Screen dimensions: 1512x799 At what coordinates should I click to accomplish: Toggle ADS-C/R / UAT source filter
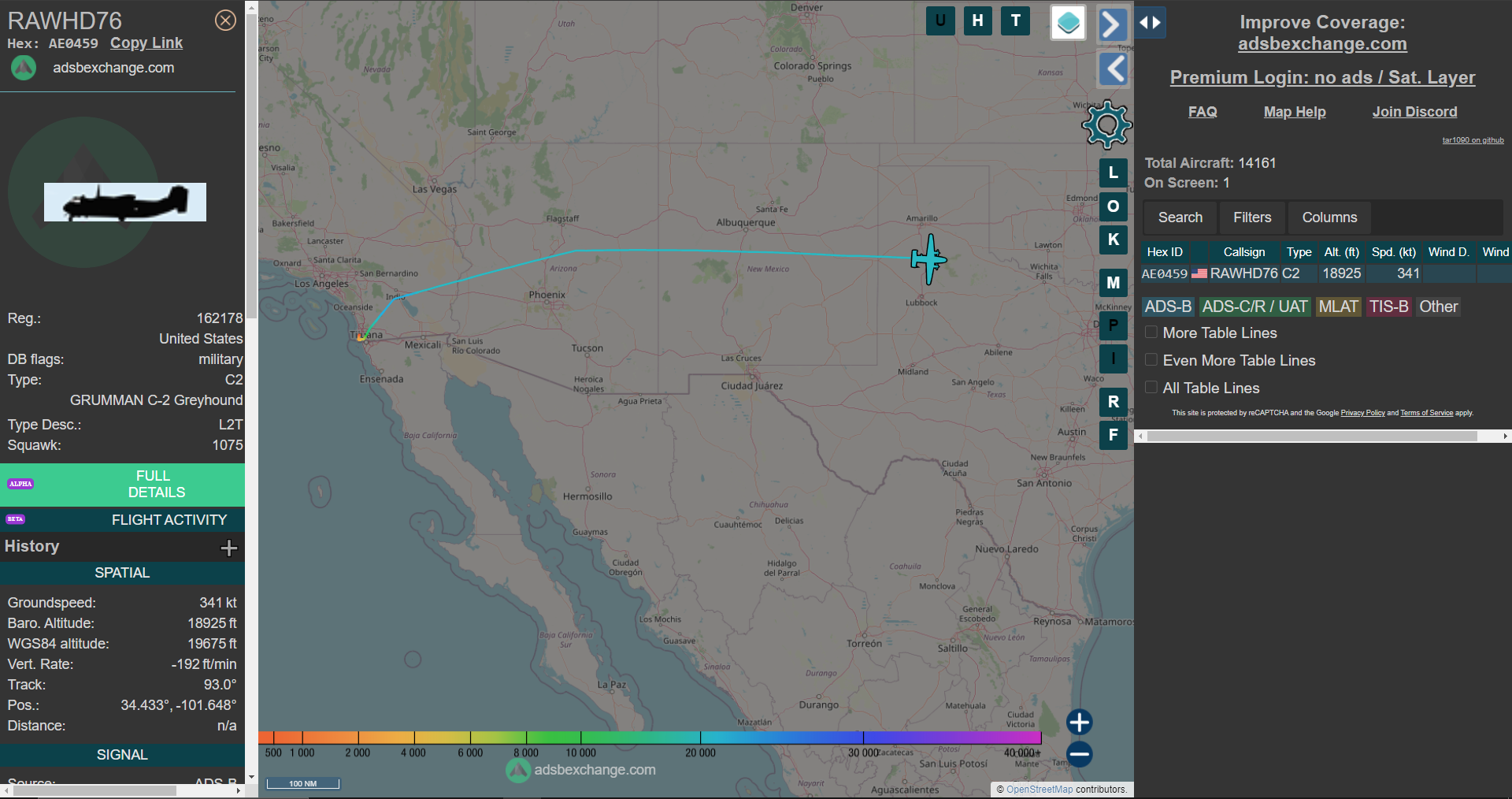tap(1254, 307)
